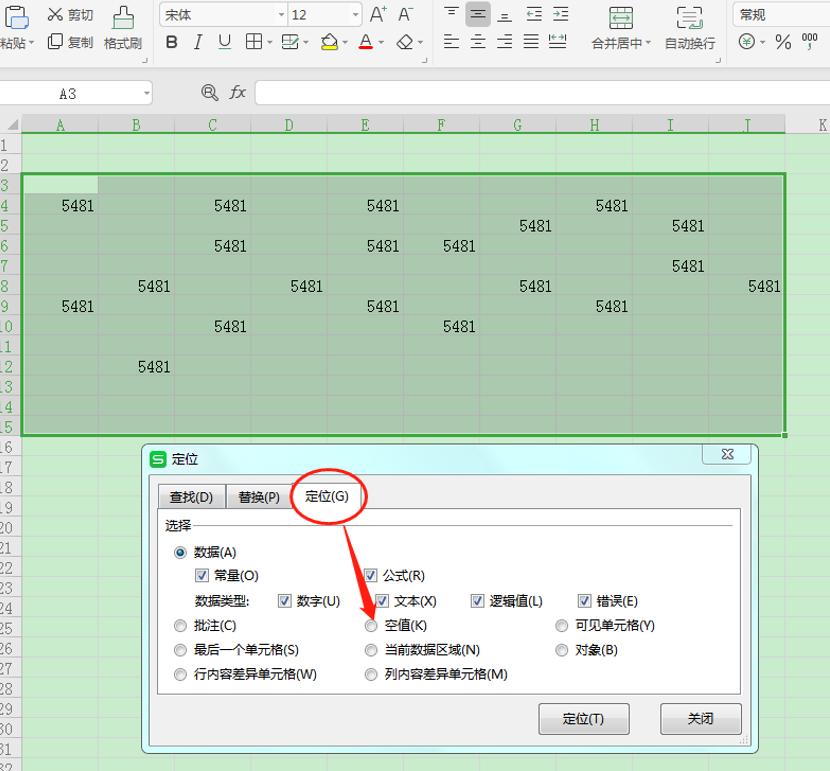Choose the 批注(C) radio button

click(x=180, y=625)
